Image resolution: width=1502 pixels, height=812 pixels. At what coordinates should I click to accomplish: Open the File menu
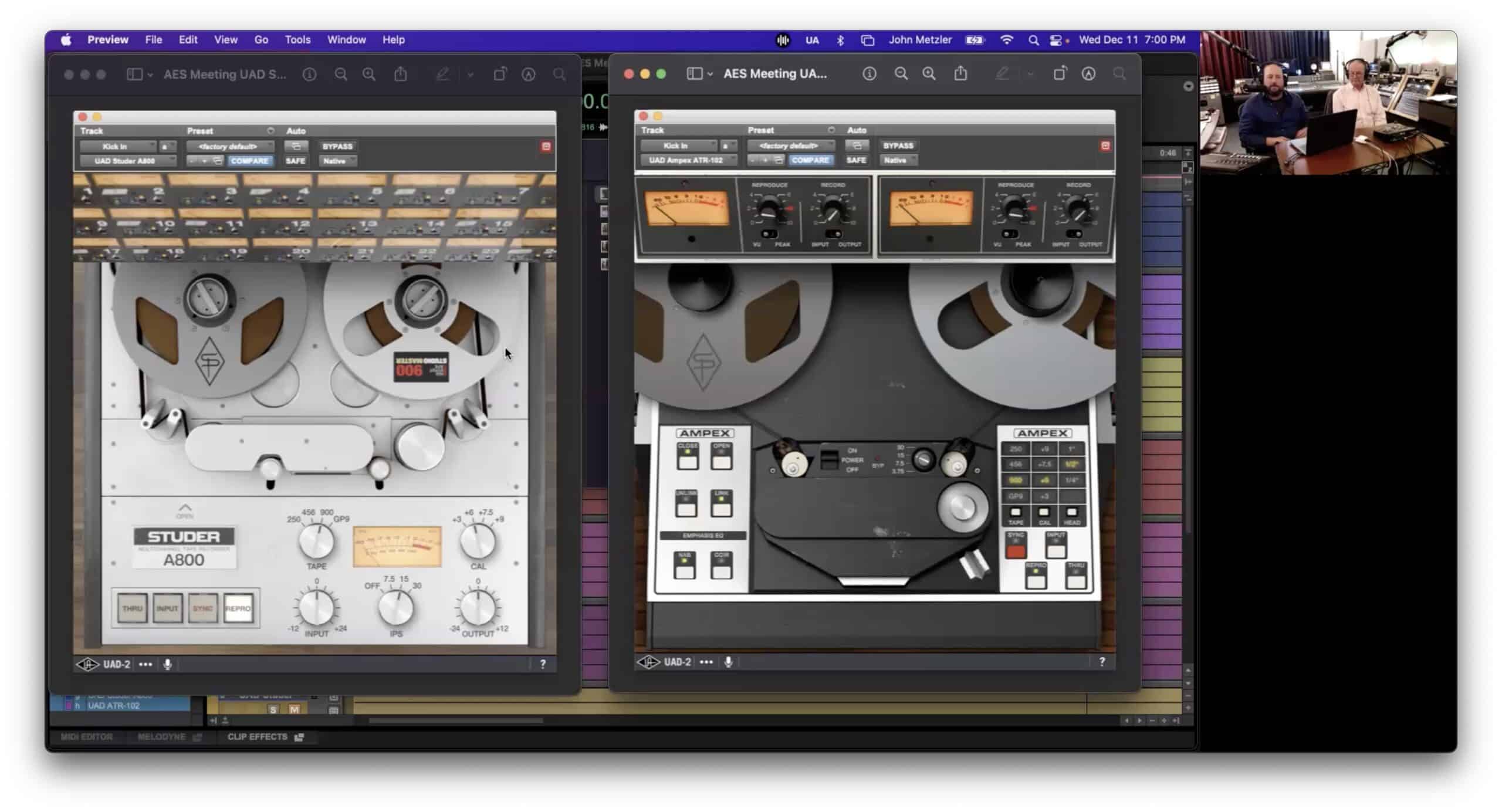[x=154, y=40]
